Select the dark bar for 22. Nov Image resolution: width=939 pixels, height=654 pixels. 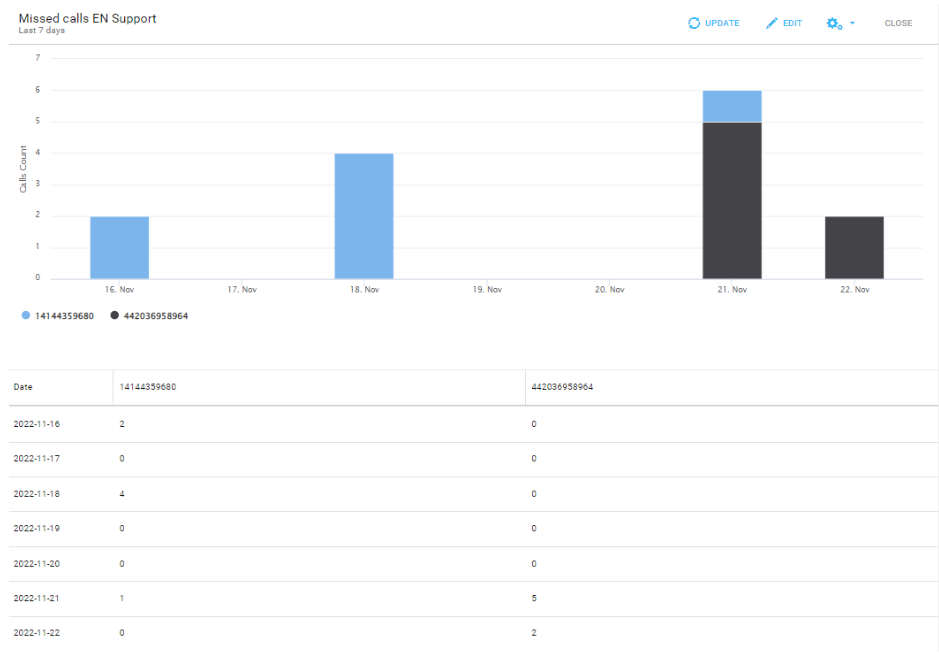854,247
